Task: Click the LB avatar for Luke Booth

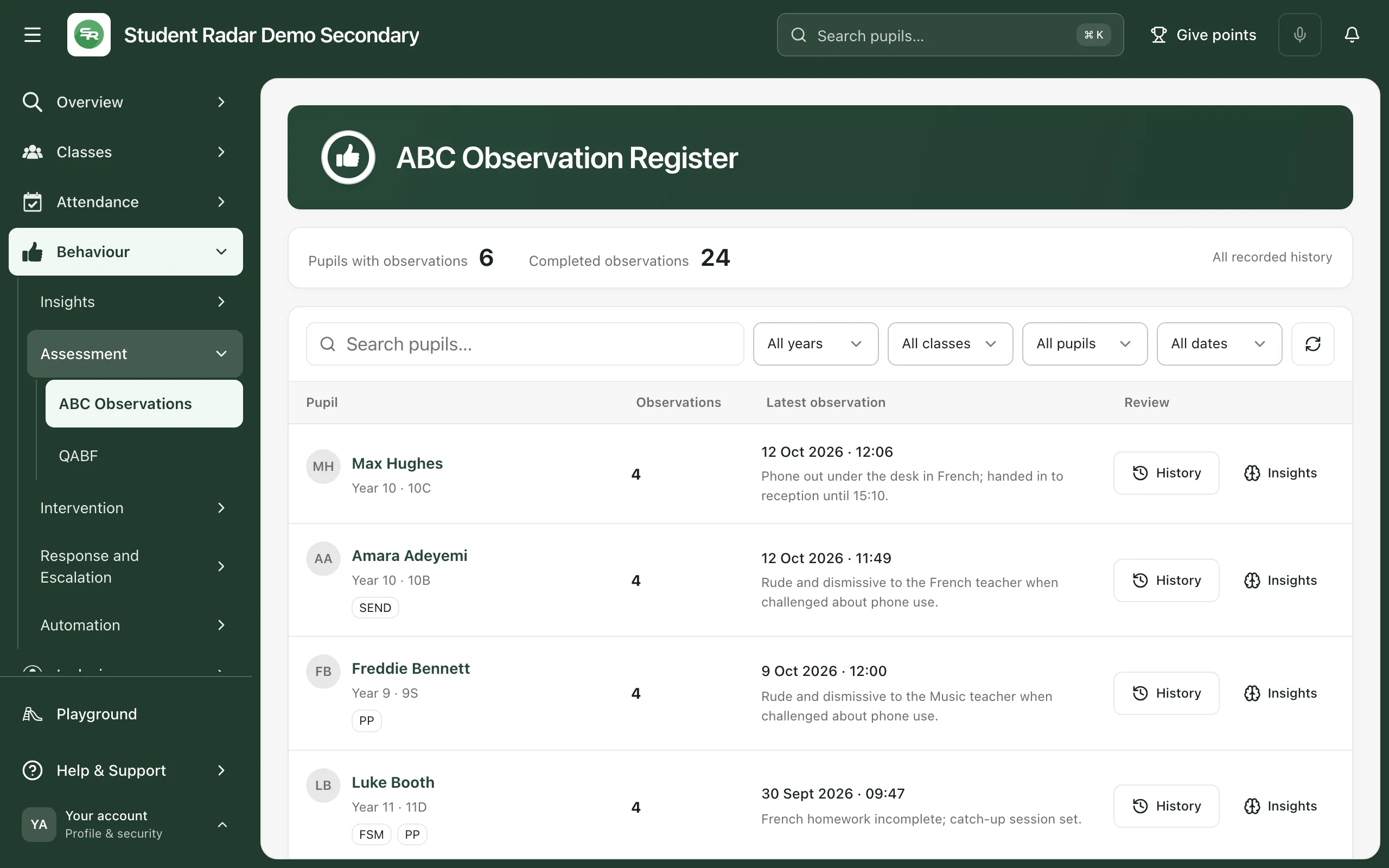Action: click(x=323, y=786)
